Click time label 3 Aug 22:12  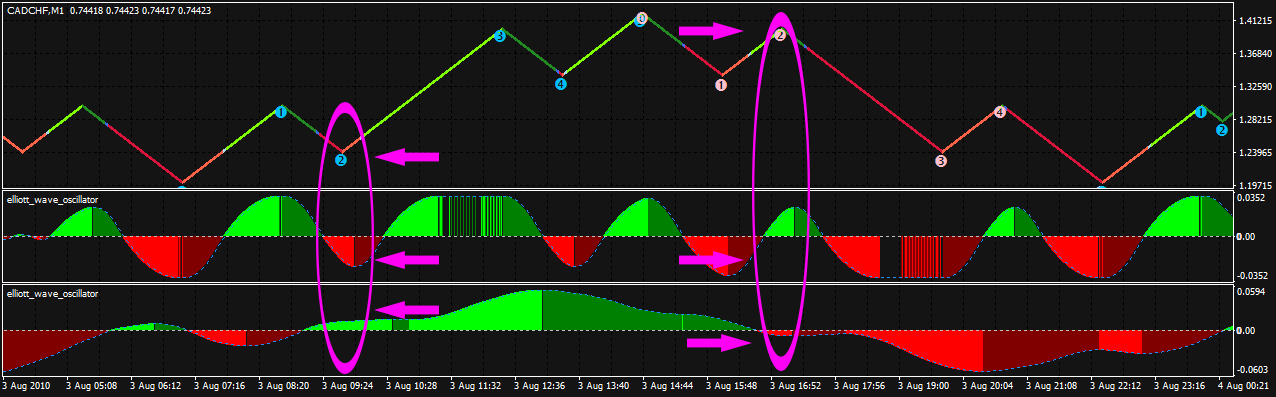point(1116,385)
